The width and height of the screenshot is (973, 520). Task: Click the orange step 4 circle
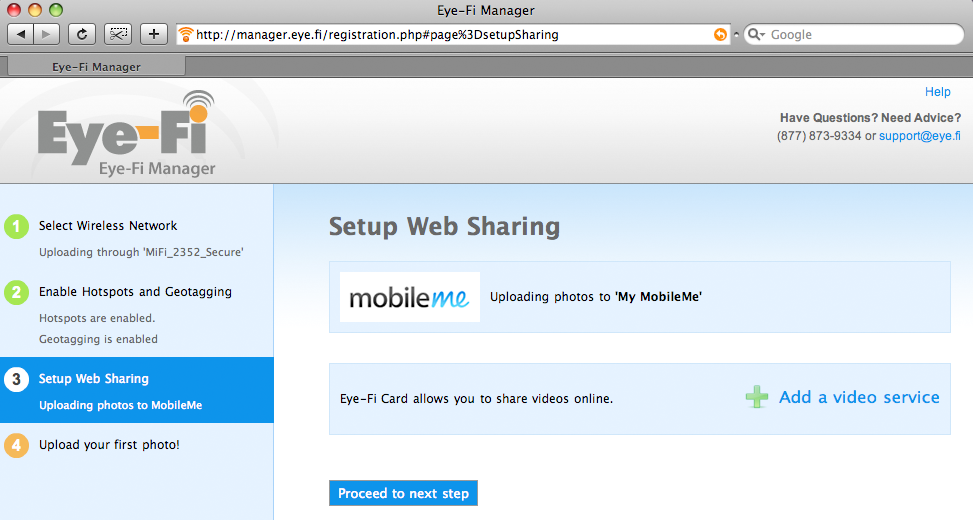pyautogui.click(x=17, y=445)
